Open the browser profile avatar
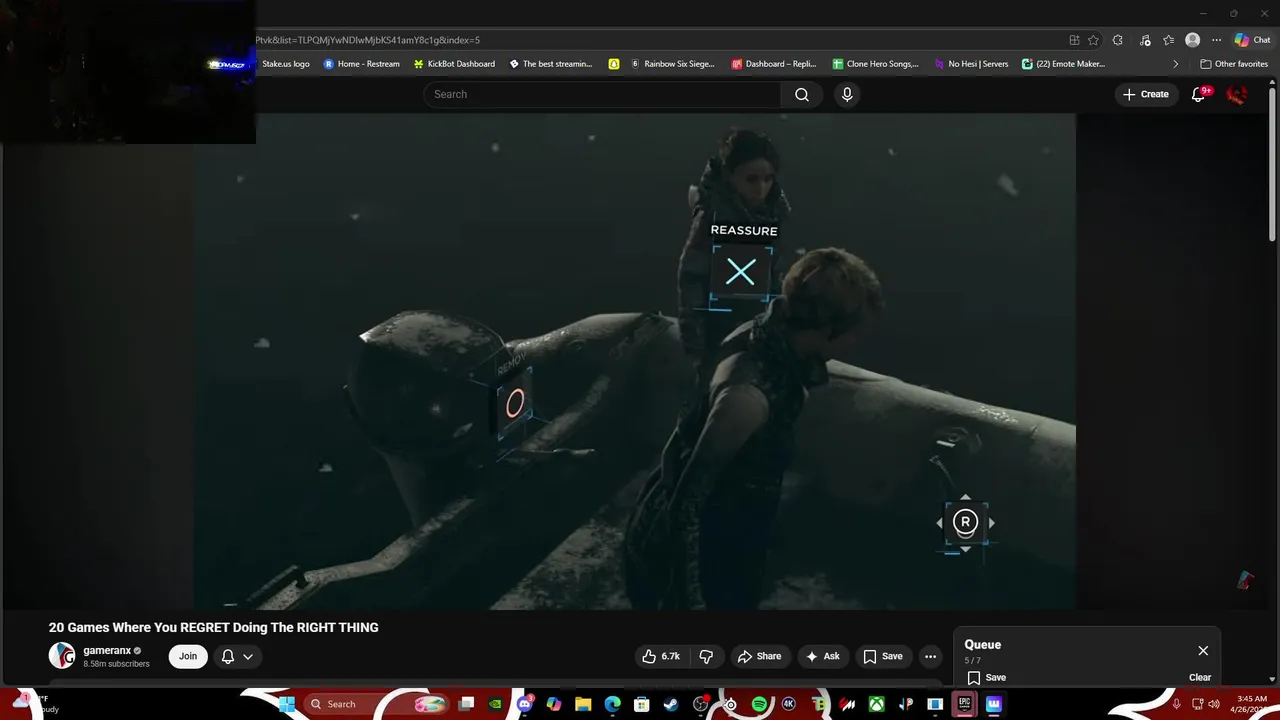Screen dimensions: 1280x720 point(1192,40)
